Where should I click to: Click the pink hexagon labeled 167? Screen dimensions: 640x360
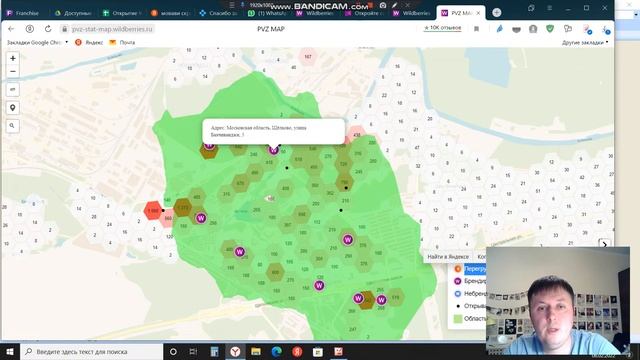tap(308, 56)
